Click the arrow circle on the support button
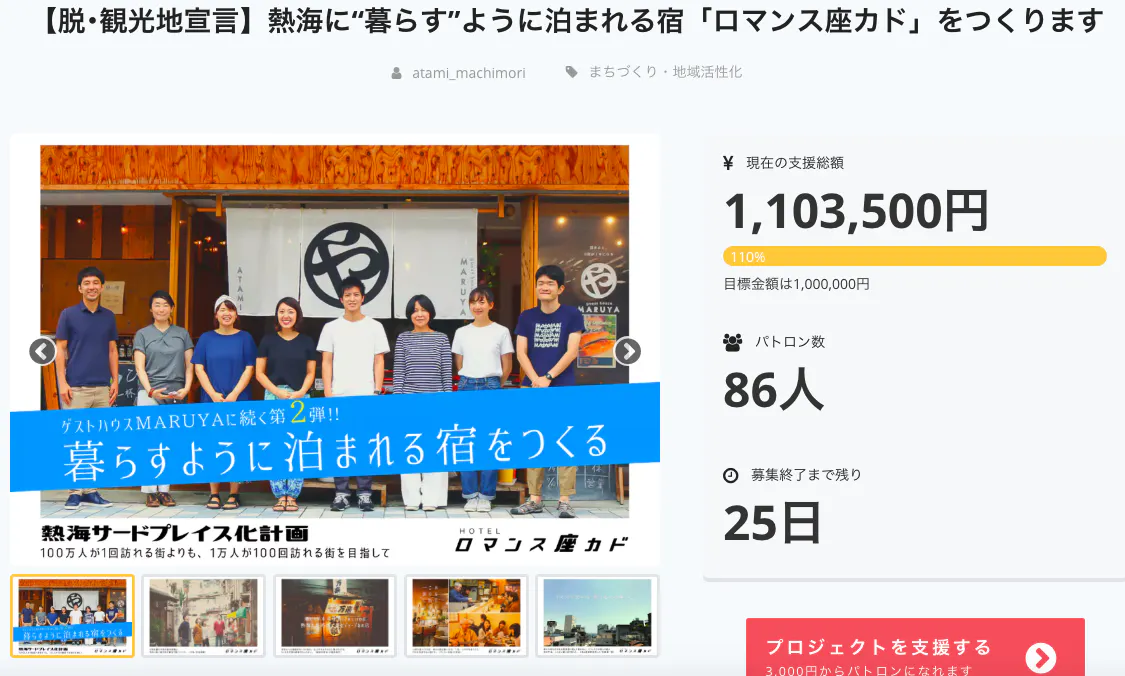This screenshot has height=676, width=1125. 1040,657
